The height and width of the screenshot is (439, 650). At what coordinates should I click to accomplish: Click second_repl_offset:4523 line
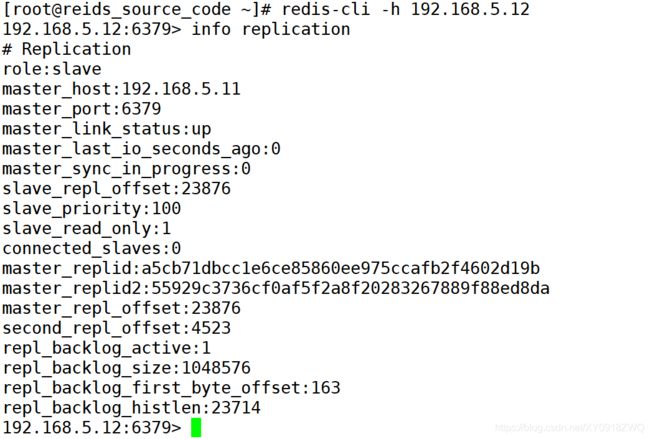click(x=116, y=328)
